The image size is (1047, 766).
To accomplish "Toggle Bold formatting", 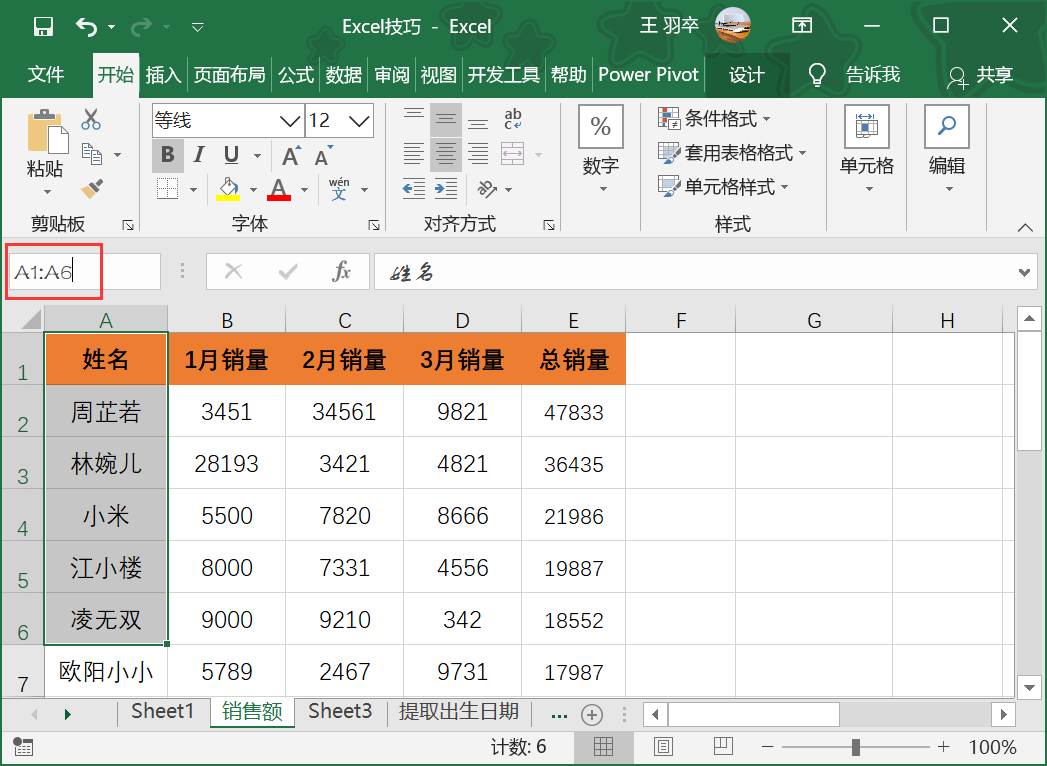I will [167, 155].
